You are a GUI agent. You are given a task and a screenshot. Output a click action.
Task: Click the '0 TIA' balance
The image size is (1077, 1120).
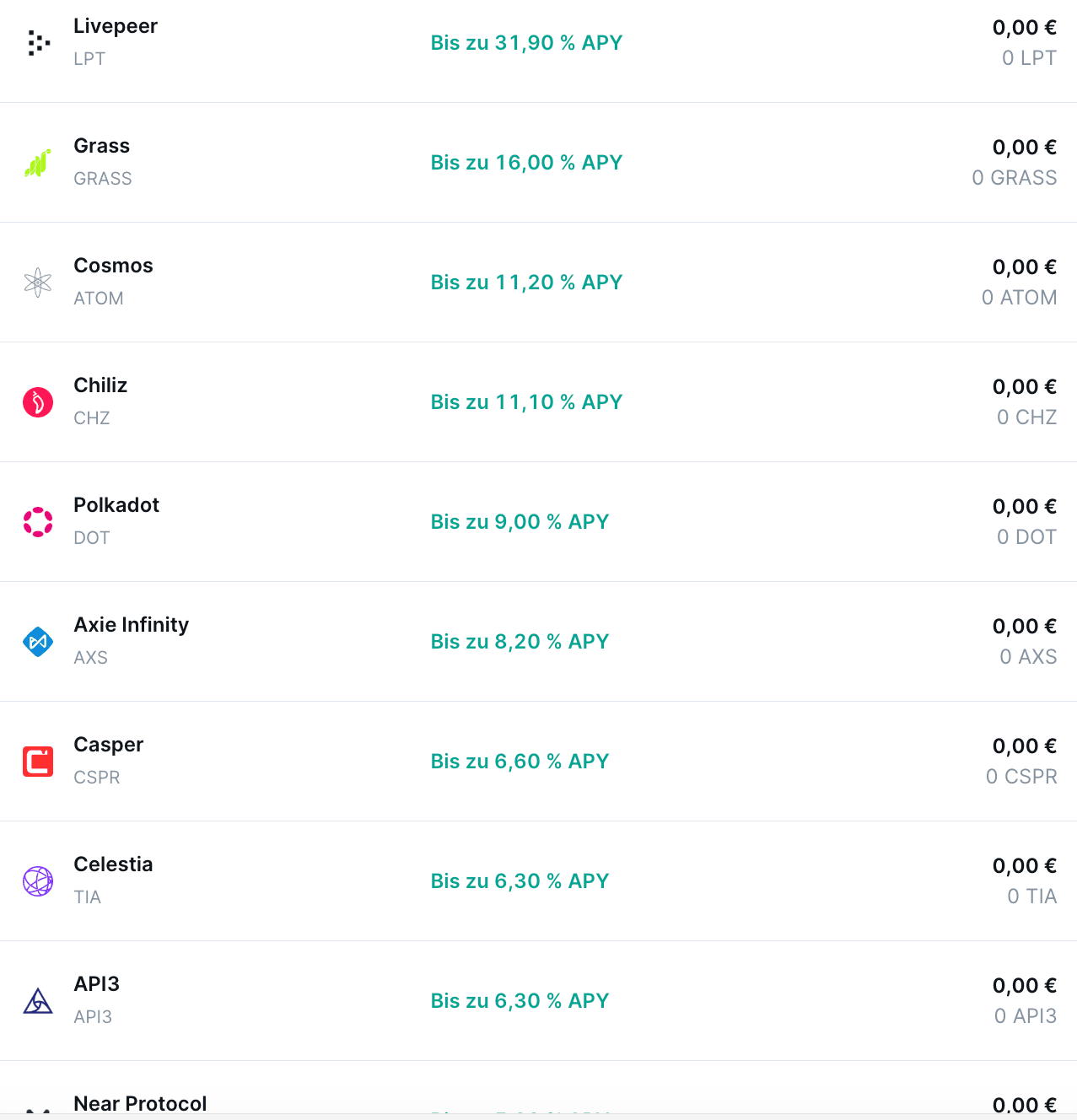click(1031, 897)
